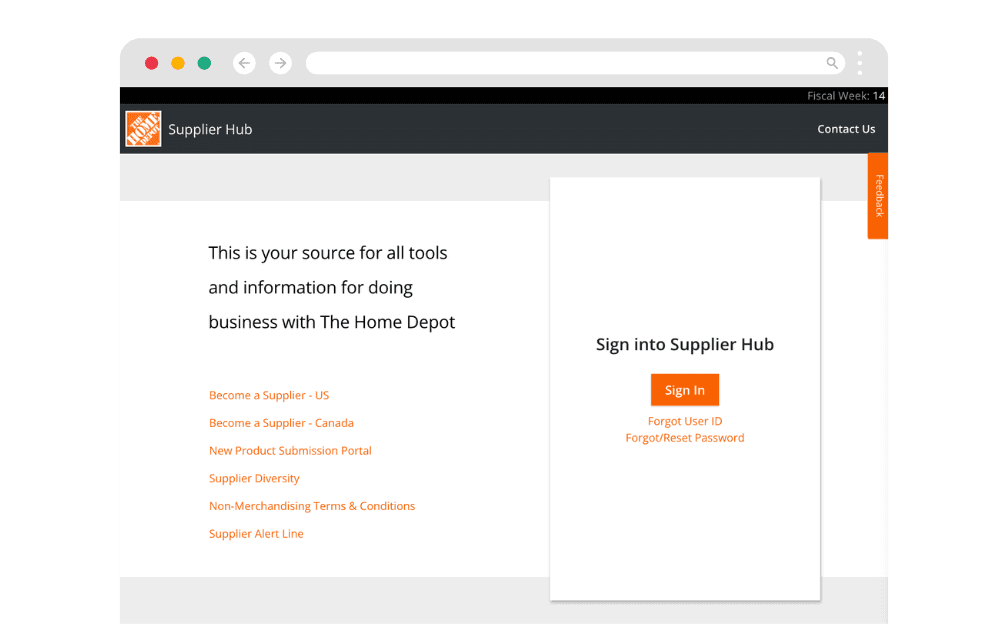1008x624 pixels.
Task: Click the green window dot
Action: pos(204,63)
